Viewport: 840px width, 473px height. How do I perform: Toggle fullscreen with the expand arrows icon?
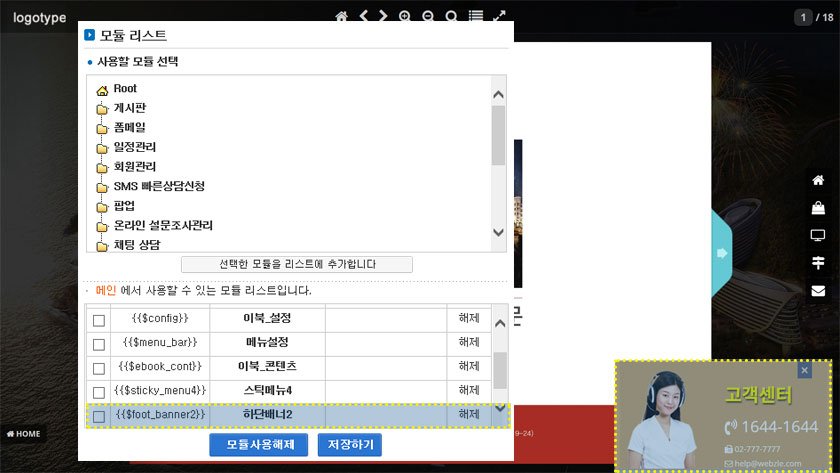500,17
